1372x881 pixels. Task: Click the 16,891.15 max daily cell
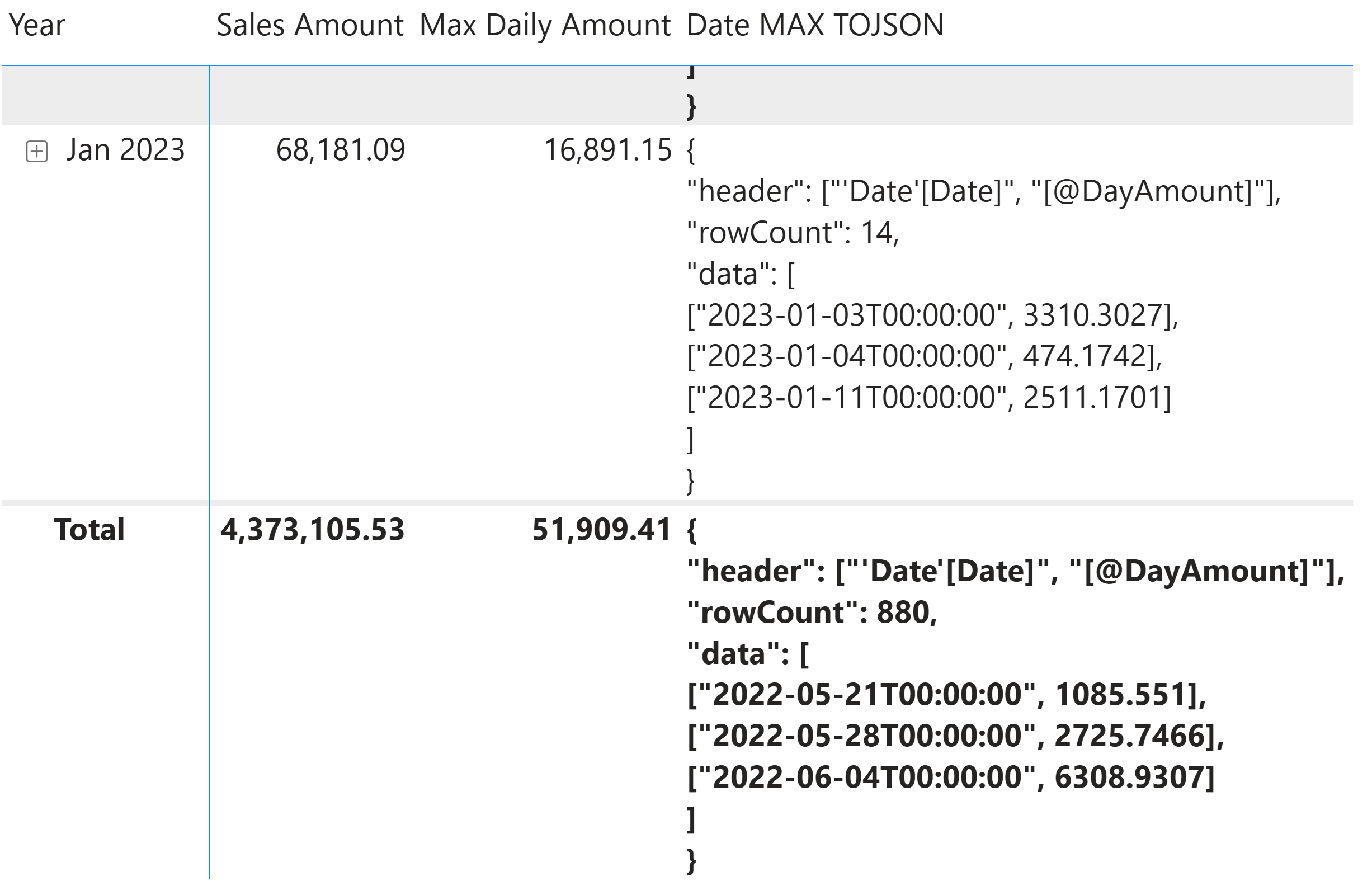(x=607, y=150)
